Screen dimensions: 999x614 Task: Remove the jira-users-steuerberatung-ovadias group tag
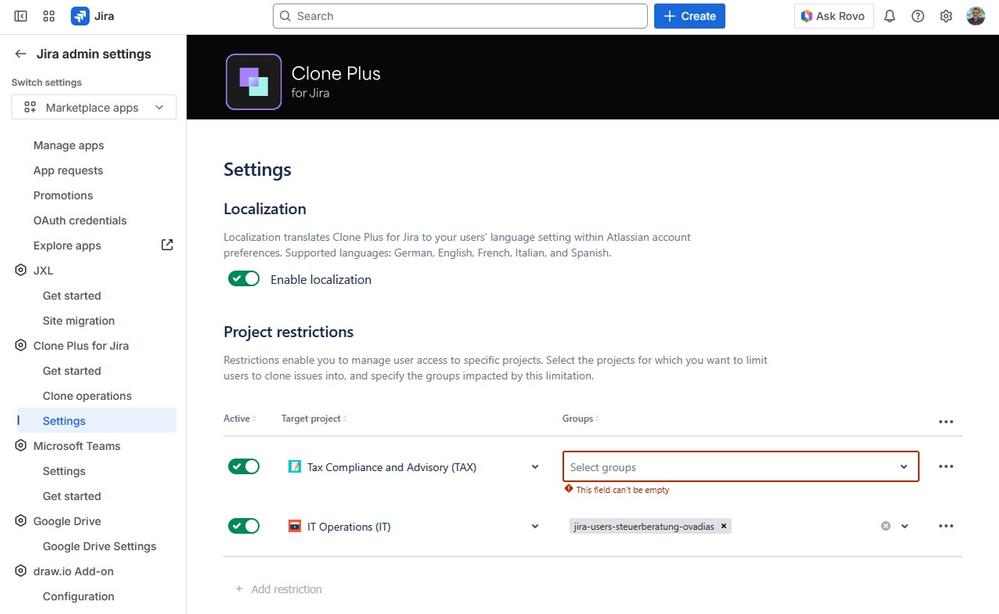[x=724, y=526]
